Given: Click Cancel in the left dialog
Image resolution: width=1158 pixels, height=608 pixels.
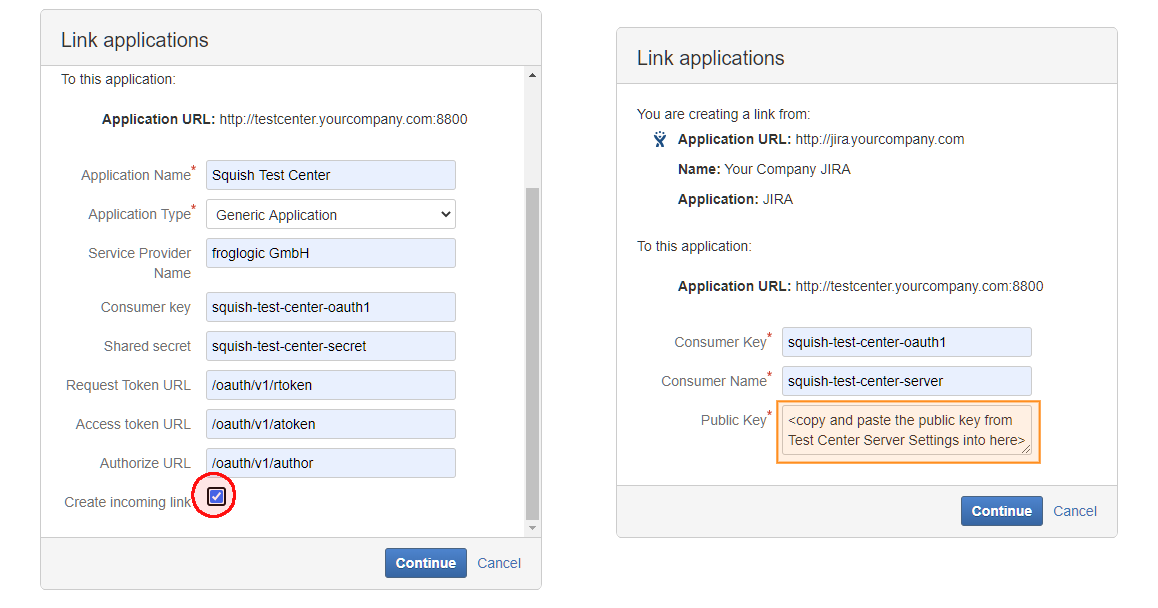Looking at the screenshot, I should coord(499,563).
